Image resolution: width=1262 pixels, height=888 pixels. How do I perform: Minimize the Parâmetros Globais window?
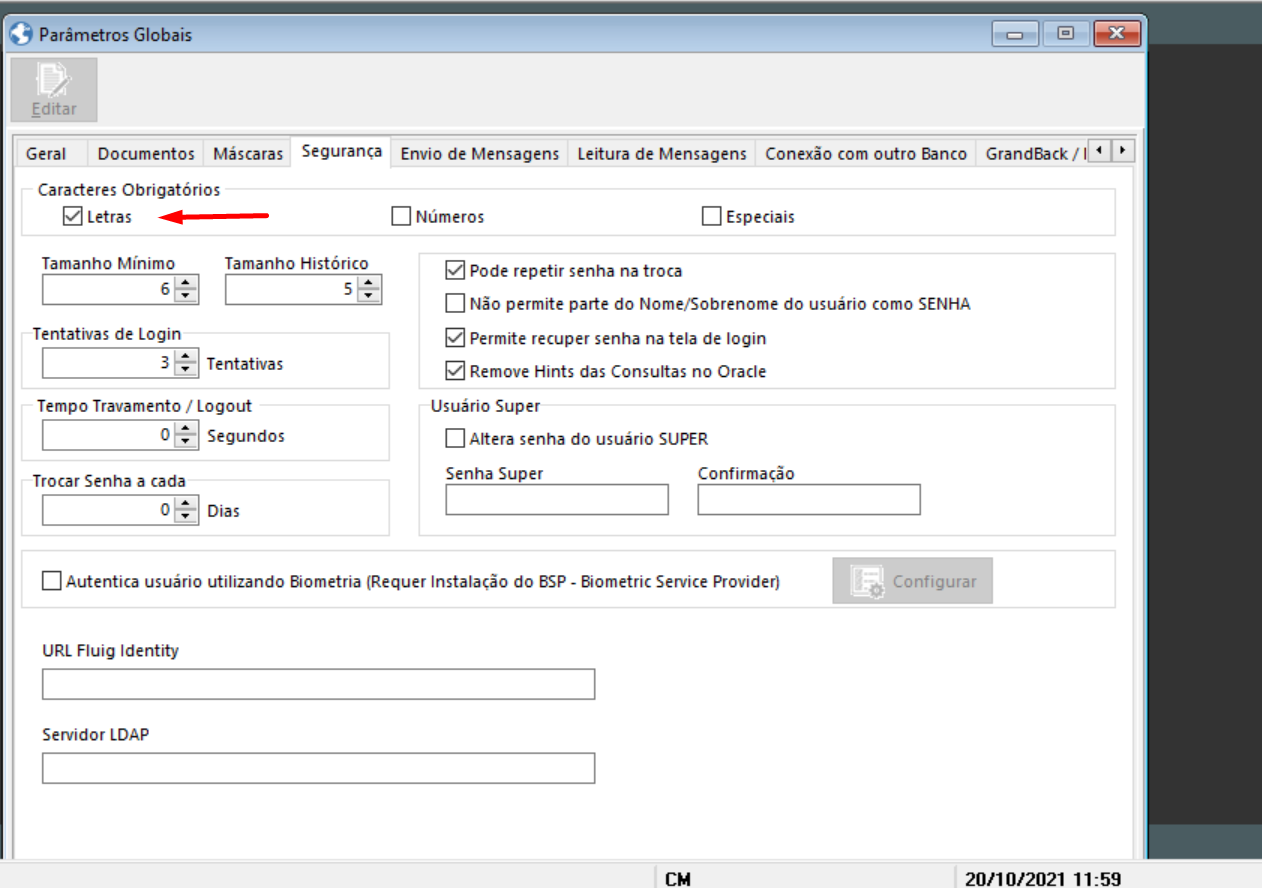pyautogui.click(x=1015, y=35)
